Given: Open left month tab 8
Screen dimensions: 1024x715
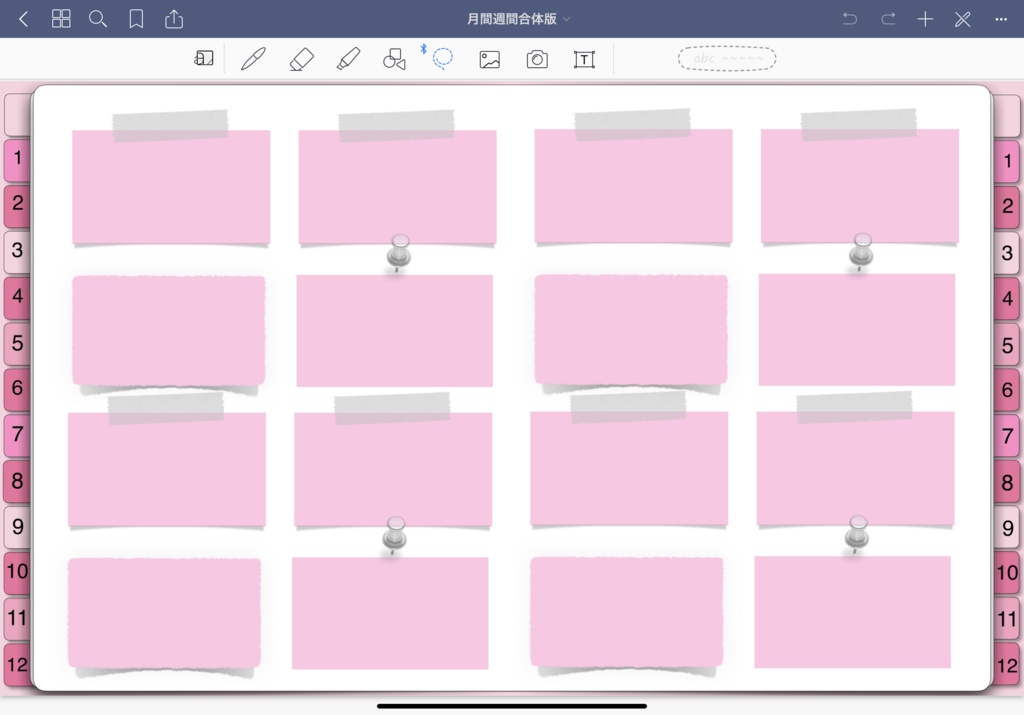Looking at the screenshot, I should [x=18, y=481].
